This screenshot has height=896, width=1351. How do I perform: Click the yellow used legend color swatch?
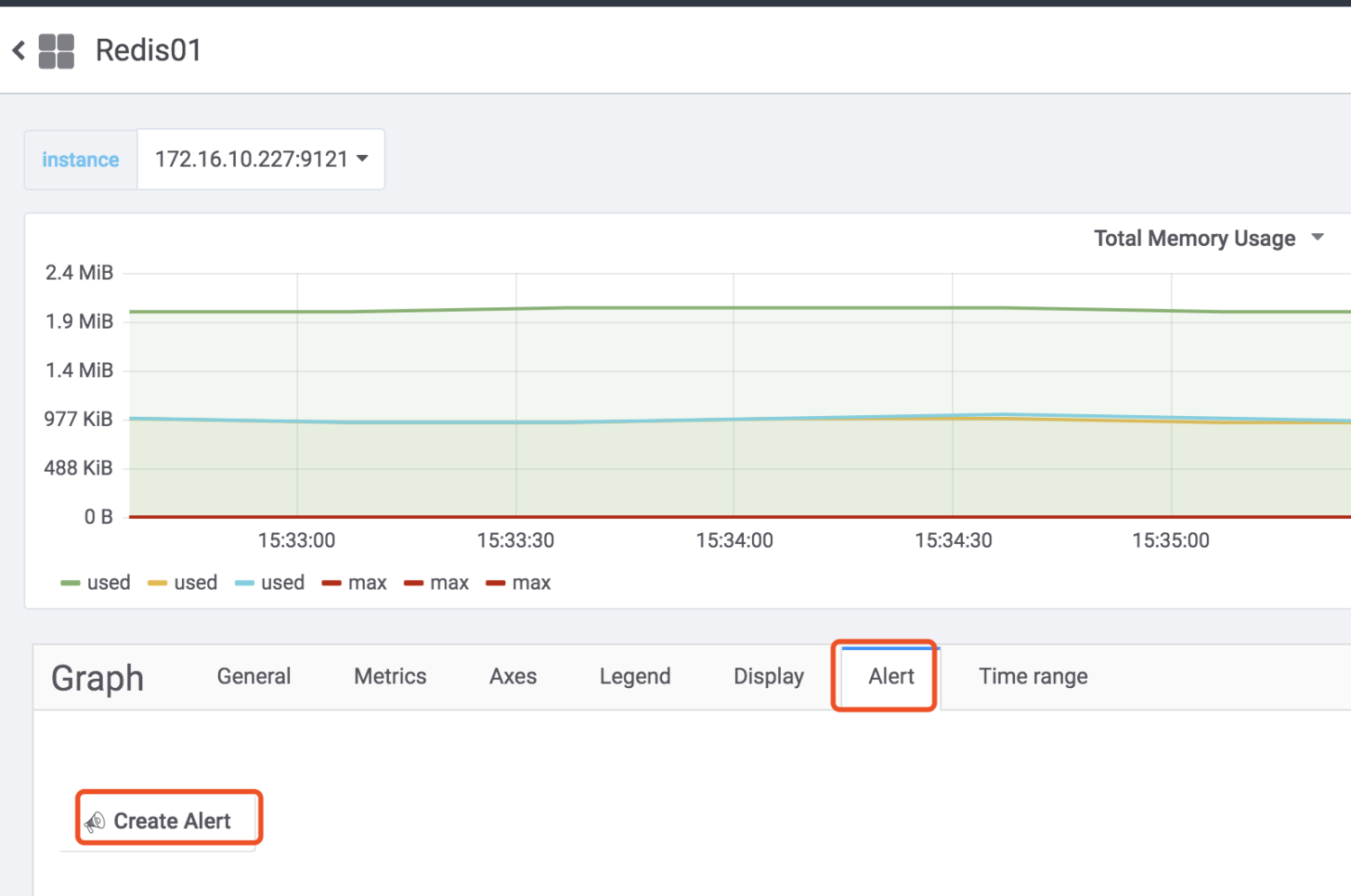point(158,584)
